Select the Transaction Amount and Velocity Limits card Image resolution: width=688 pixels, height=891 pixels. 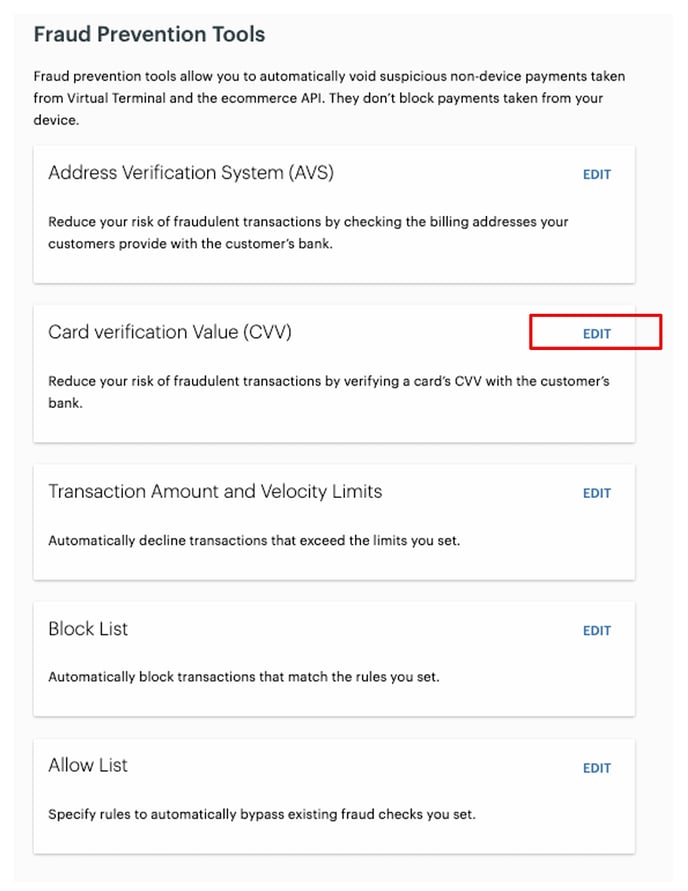[x=335, y=520]
